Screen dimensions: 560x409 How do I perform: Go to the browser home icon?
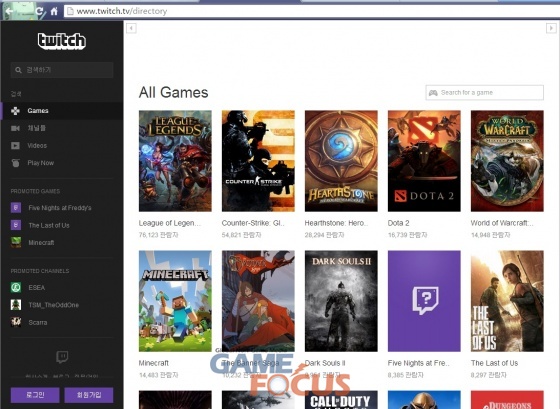54,11
